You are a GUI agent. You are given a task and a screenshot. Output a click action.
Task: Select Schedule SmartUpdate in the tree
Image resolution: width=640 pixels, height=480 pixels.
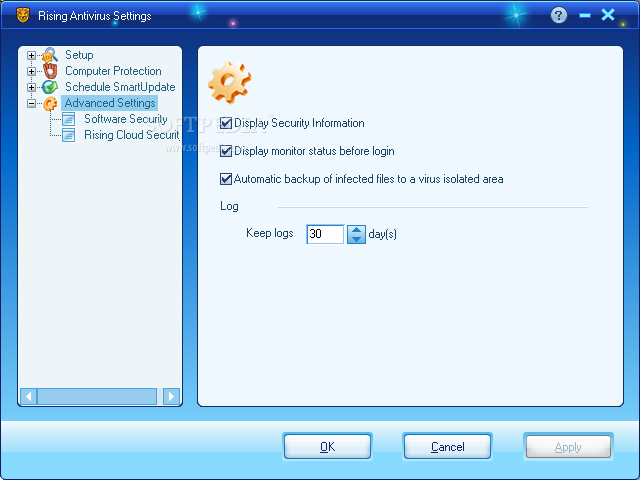pos(120,87)
